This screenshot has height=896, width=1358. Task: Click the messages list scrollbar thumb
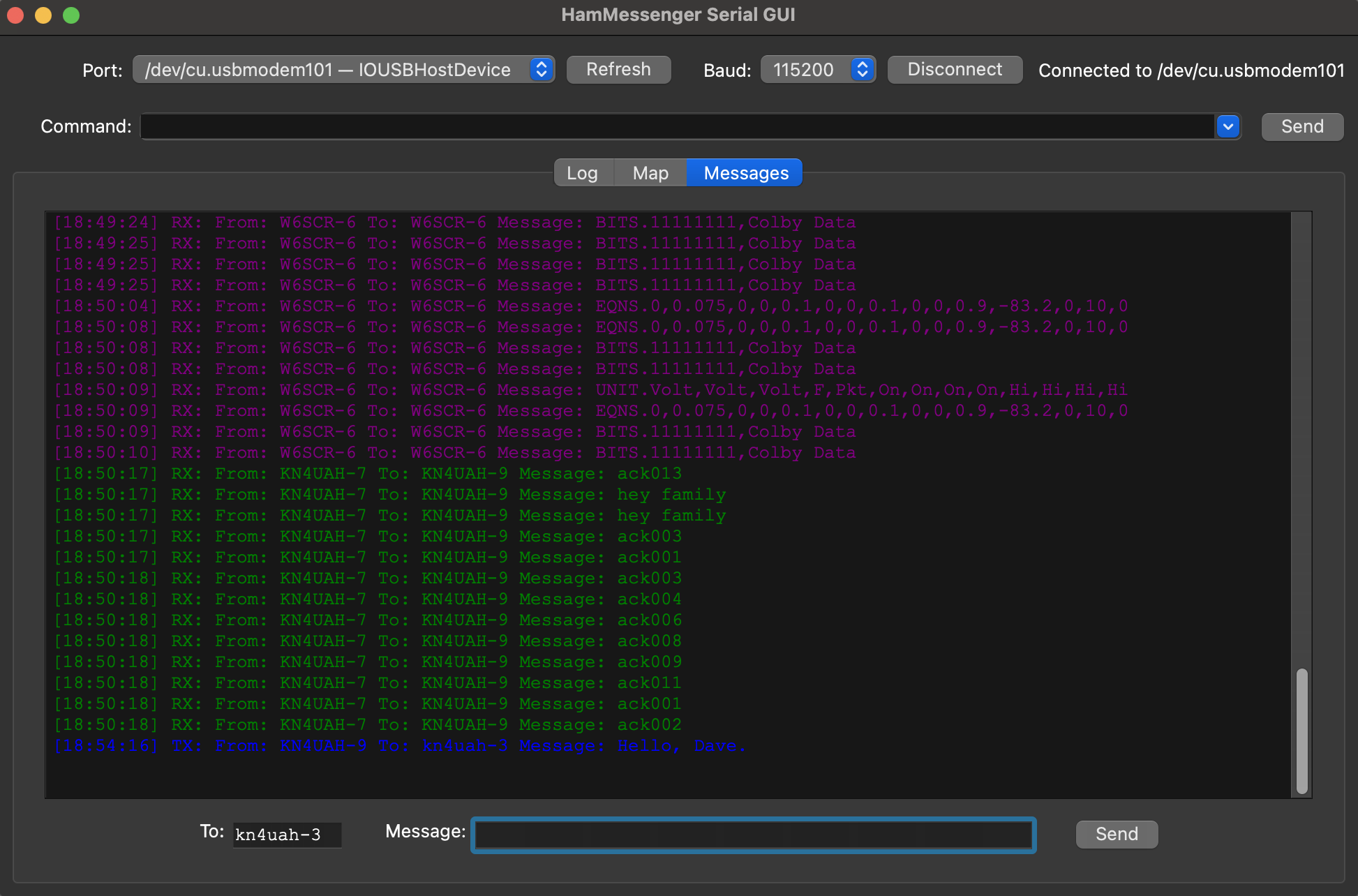click(1301, 731)
